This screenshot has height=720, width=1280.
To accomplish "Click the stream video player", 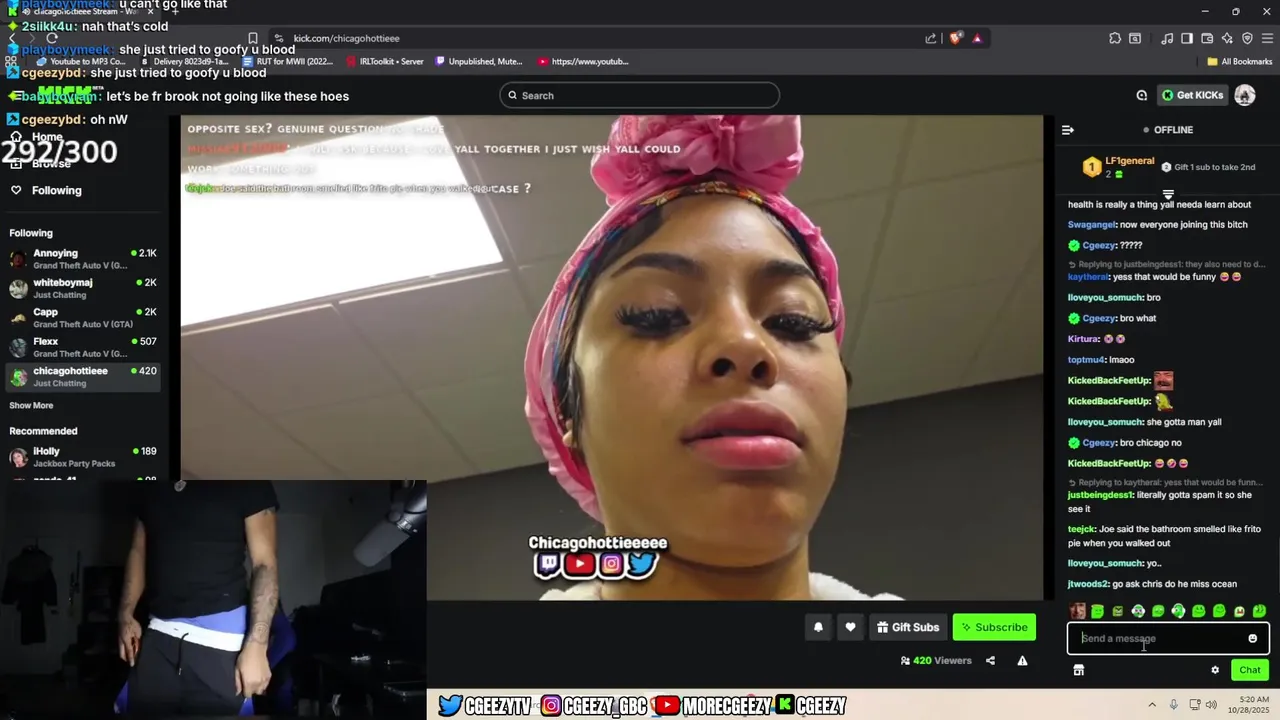I will click(x=612, y=358).
